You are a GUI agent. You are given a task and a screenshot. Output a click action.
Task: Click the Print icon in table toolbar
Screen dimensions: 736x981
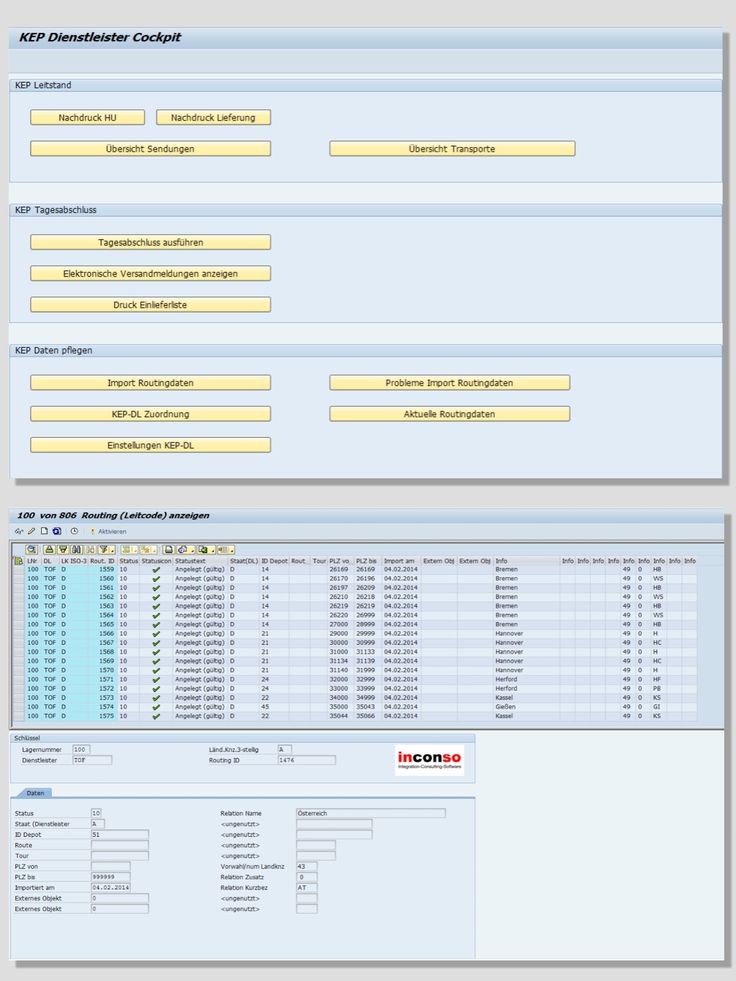pyautogui.click(x=168, y=549)
